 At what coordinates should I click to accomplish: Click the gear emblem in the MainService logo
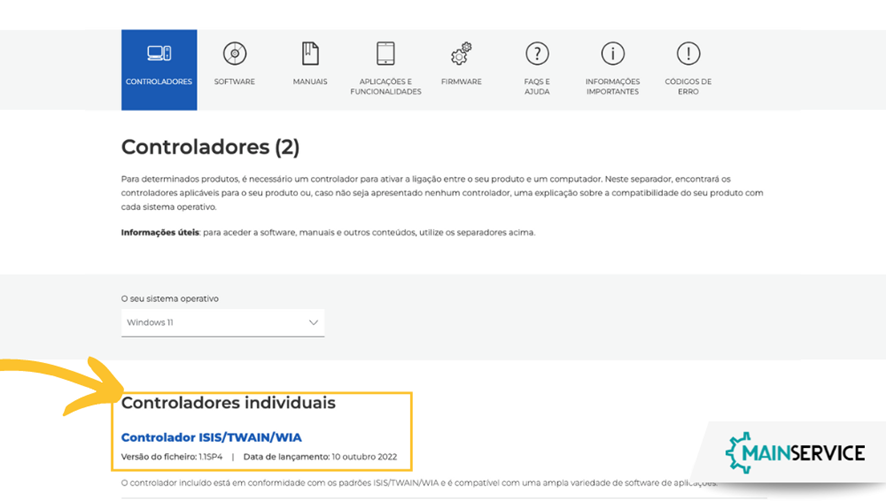pos(741,453)
